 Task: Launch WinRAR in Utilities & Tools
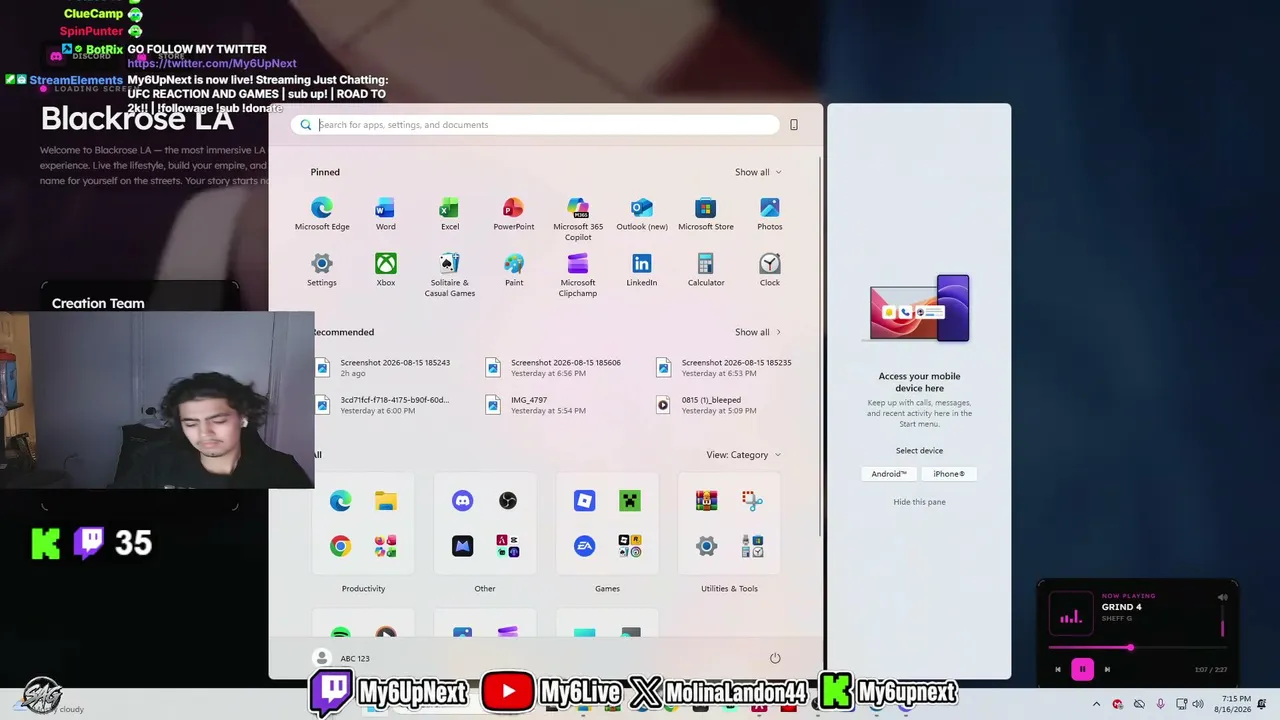(x=706, y=500)
